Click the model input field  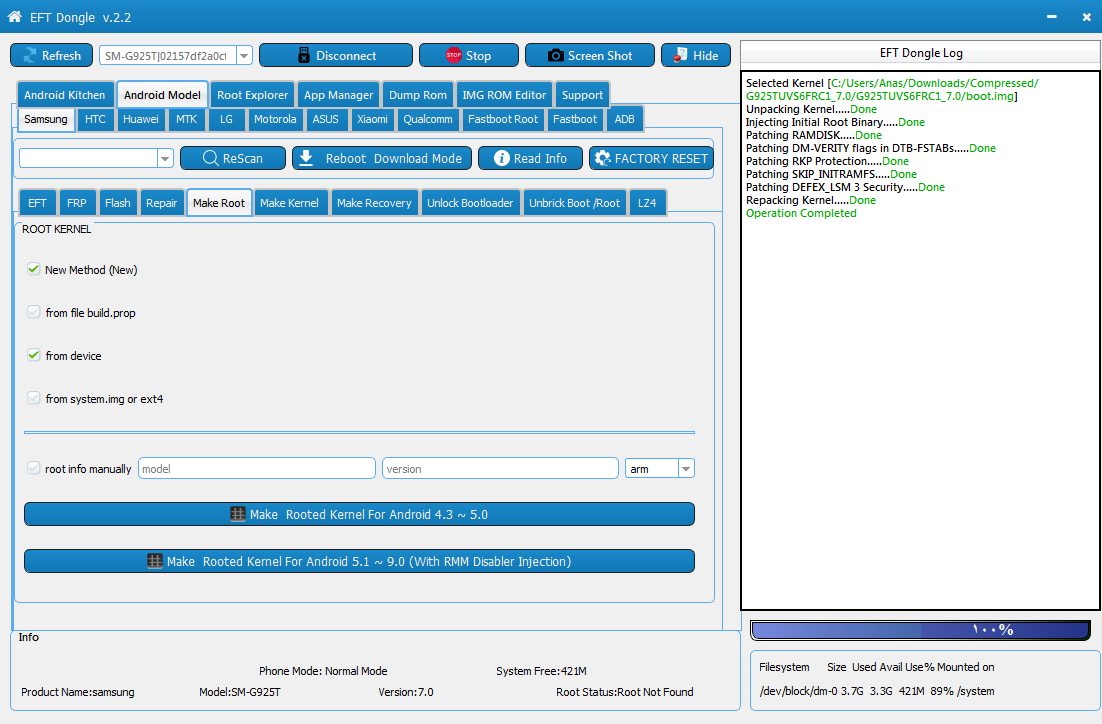(257, 468)
